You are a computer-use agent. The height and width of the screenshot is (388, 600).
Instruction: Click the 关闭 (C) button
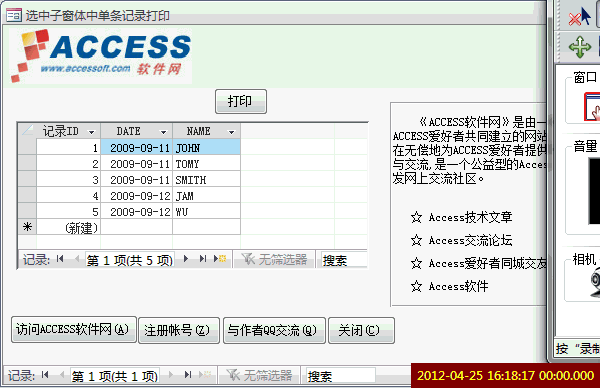coord(361,330)
